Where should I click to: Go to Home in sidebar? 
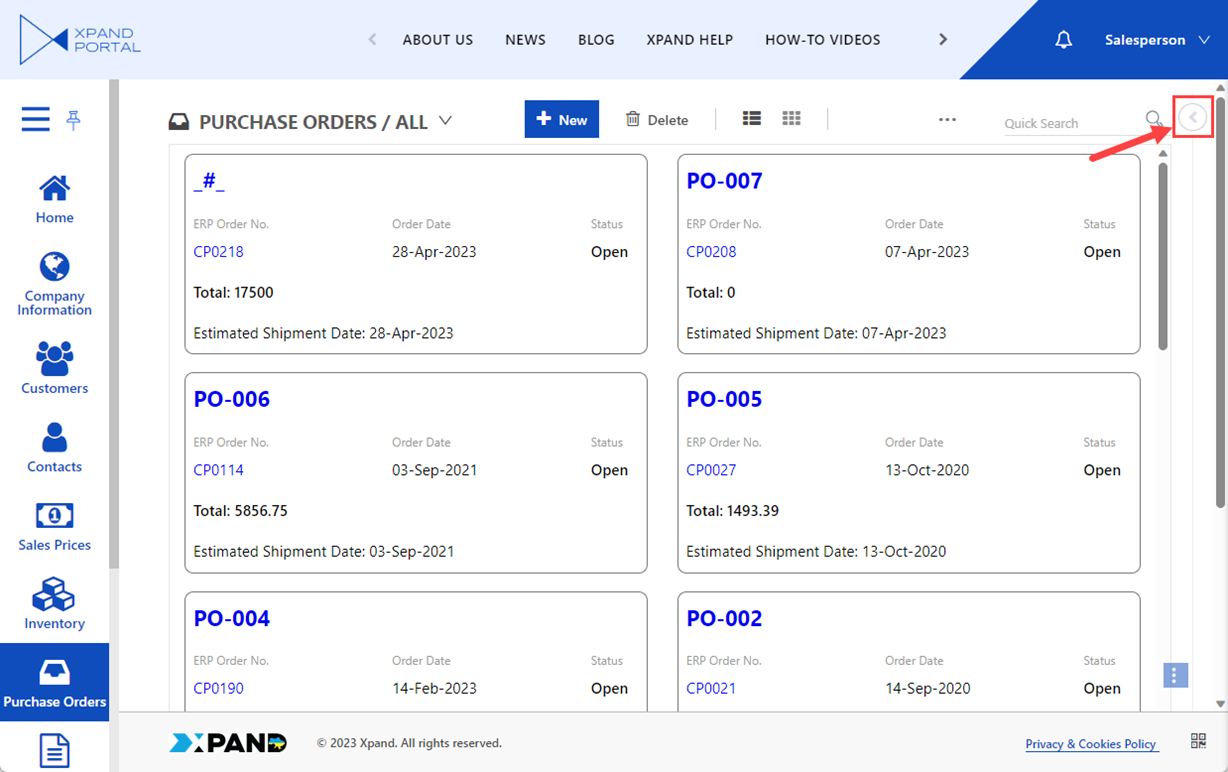[54, 200]
